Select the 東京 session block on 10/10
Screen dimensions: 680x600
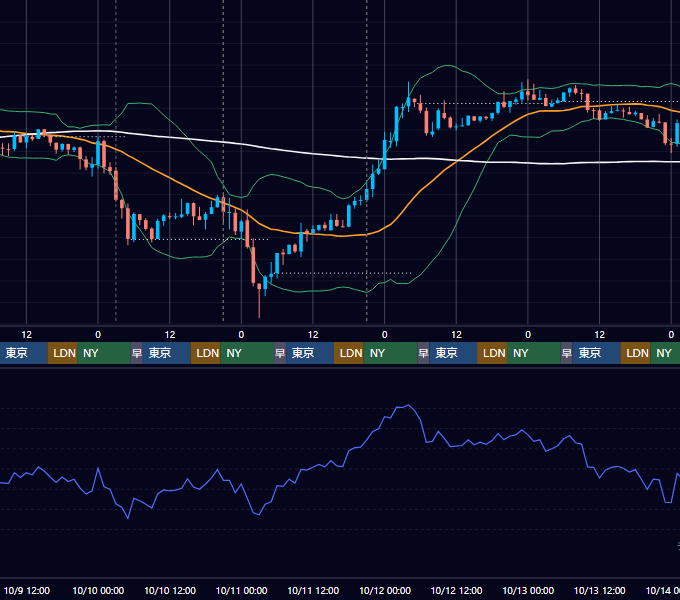click(x=167, y=353)
